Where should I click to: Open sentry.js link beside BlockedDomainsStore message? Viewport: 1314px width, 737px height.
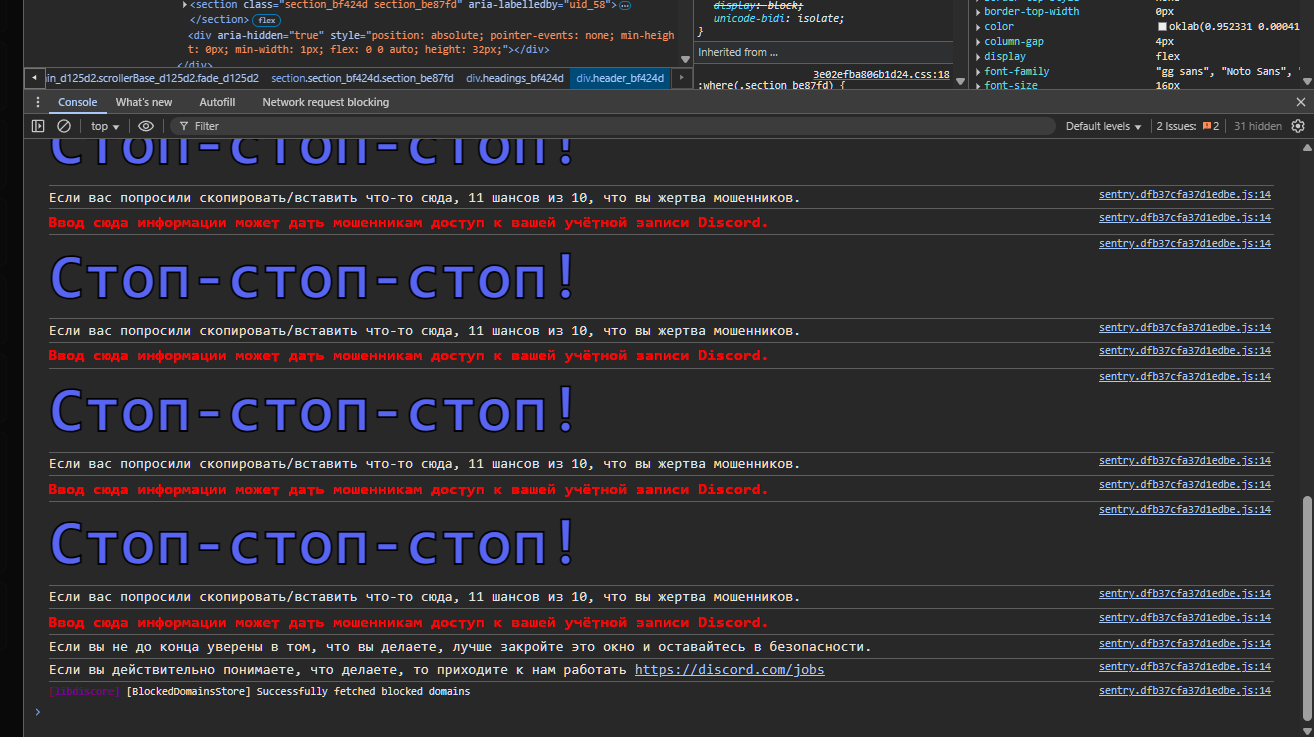(x=1185, y=691)
